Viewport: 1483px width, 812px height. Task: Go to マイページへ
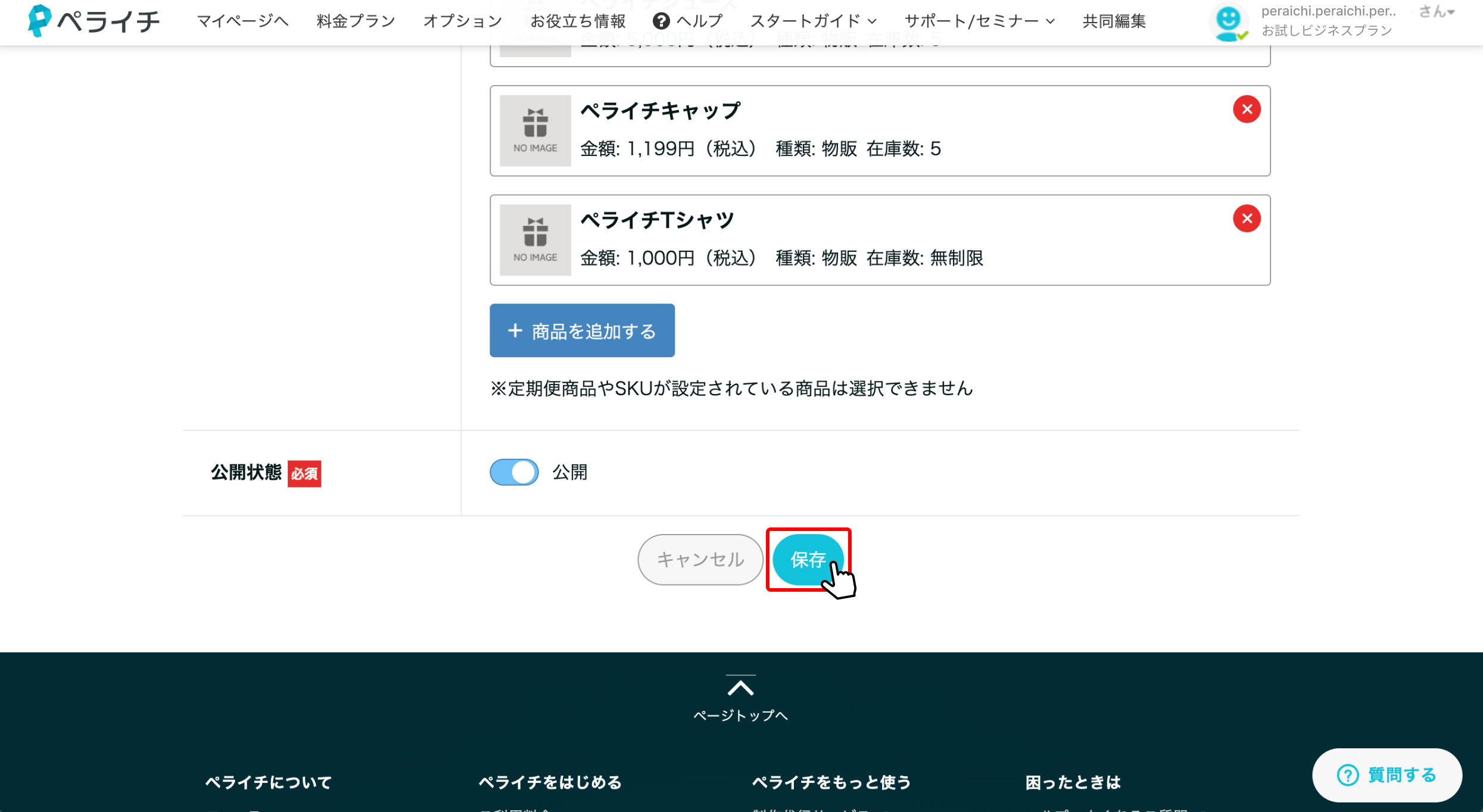(x=242, y=21)
